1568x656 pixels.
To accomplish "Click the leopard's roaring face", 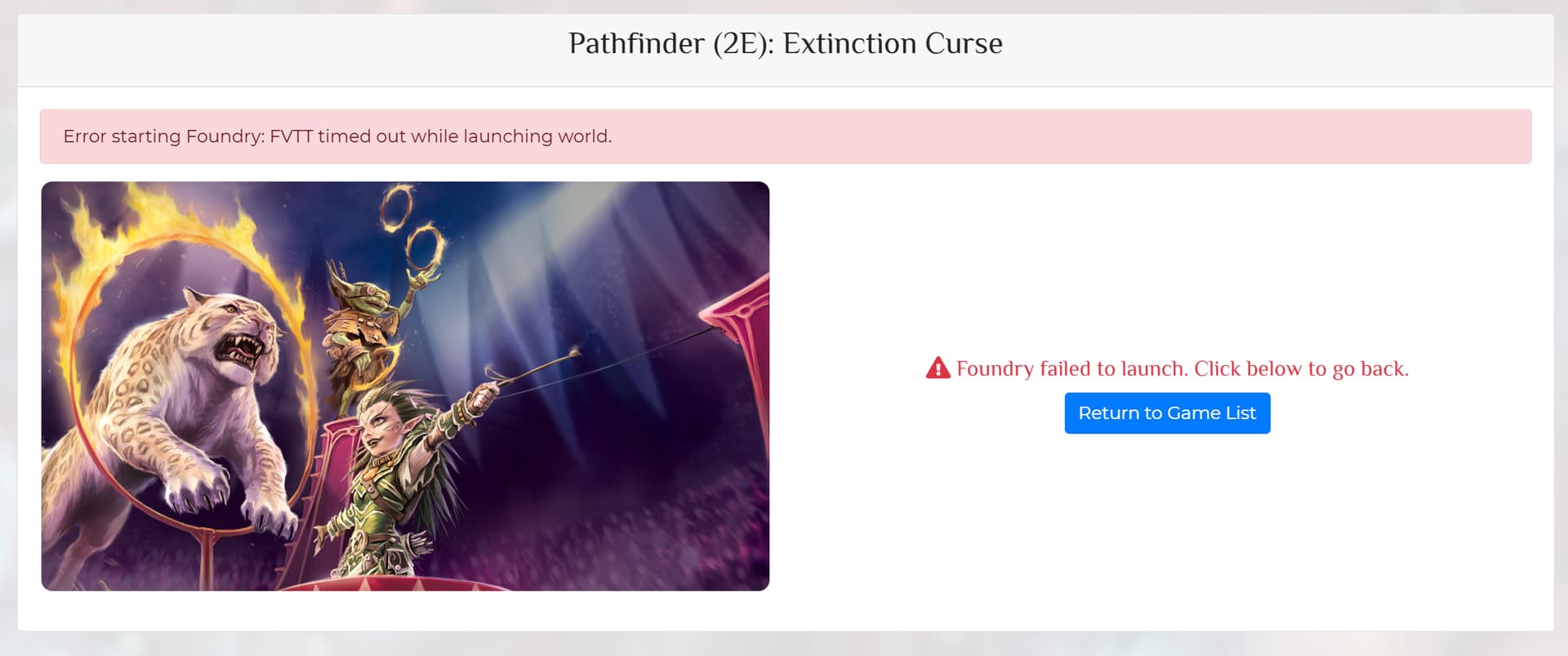I will click(x=241, y=339).
